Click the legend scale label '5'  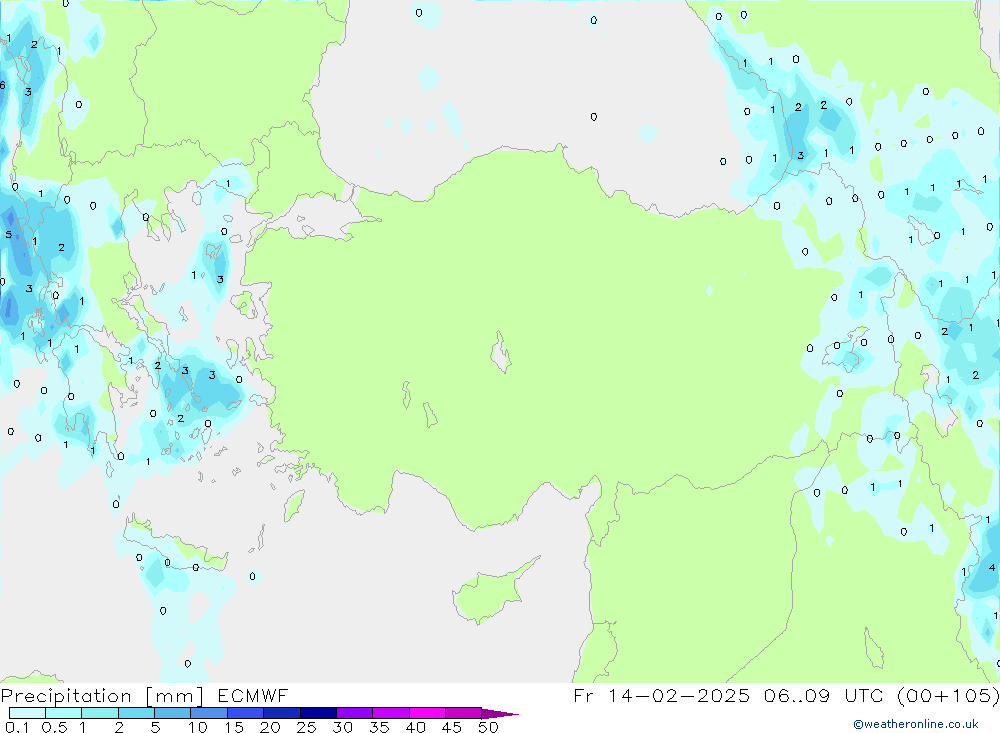155,727
